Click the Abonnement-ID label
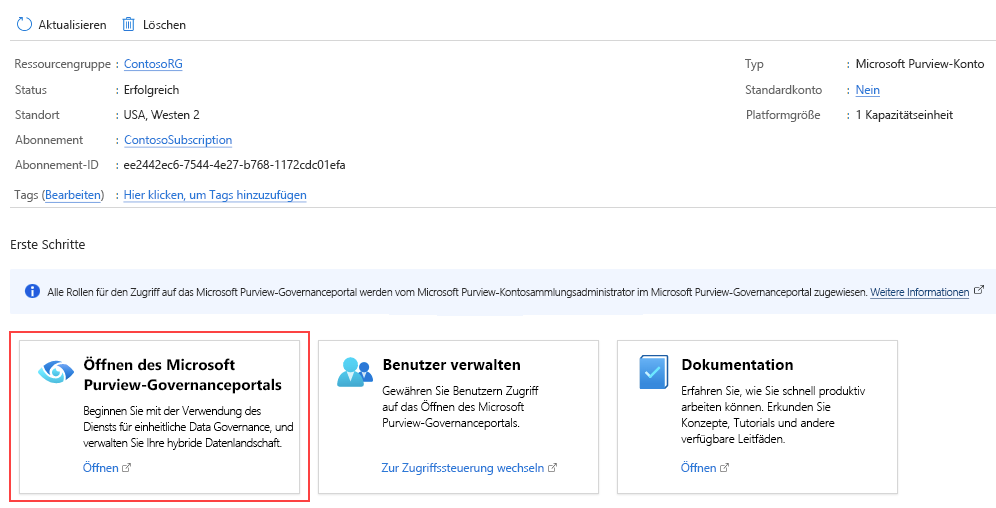The image size is (996, 508). click(x=57, y=165)
